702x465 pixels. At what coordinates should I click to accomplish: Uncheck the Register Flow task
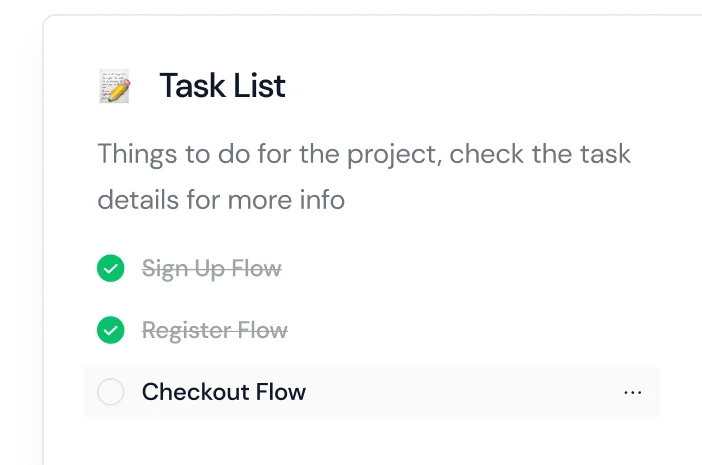[111, 330]
